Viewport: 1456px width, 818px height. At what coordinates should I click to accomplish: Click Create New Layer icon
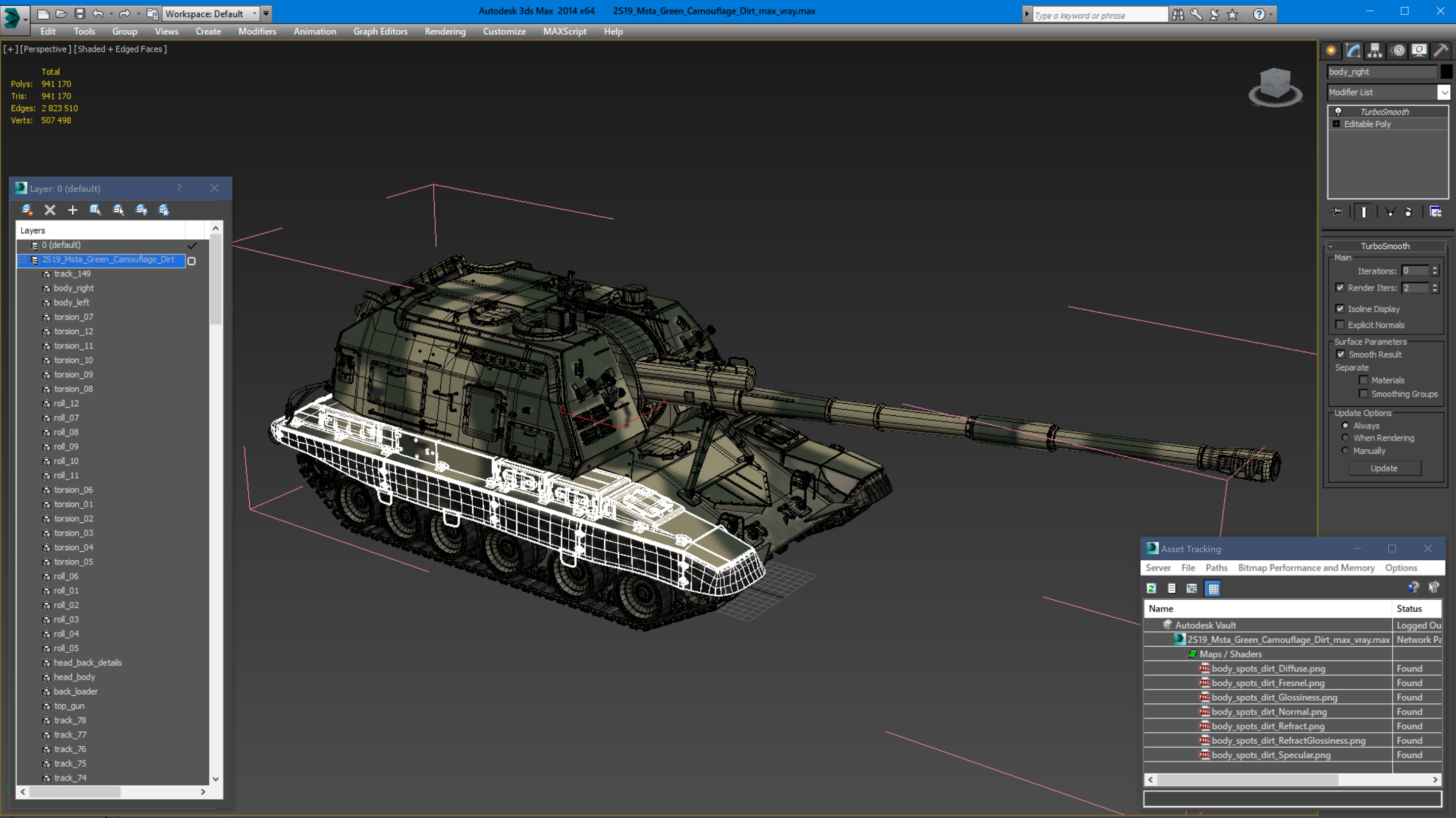(x=27, y=210)
